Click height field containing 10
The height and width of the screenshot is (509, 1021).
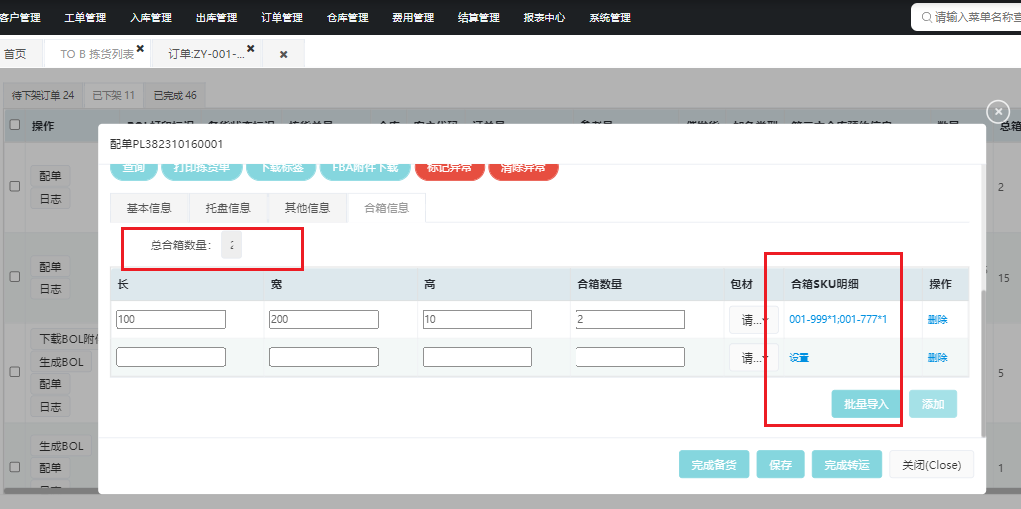[477, 320]
